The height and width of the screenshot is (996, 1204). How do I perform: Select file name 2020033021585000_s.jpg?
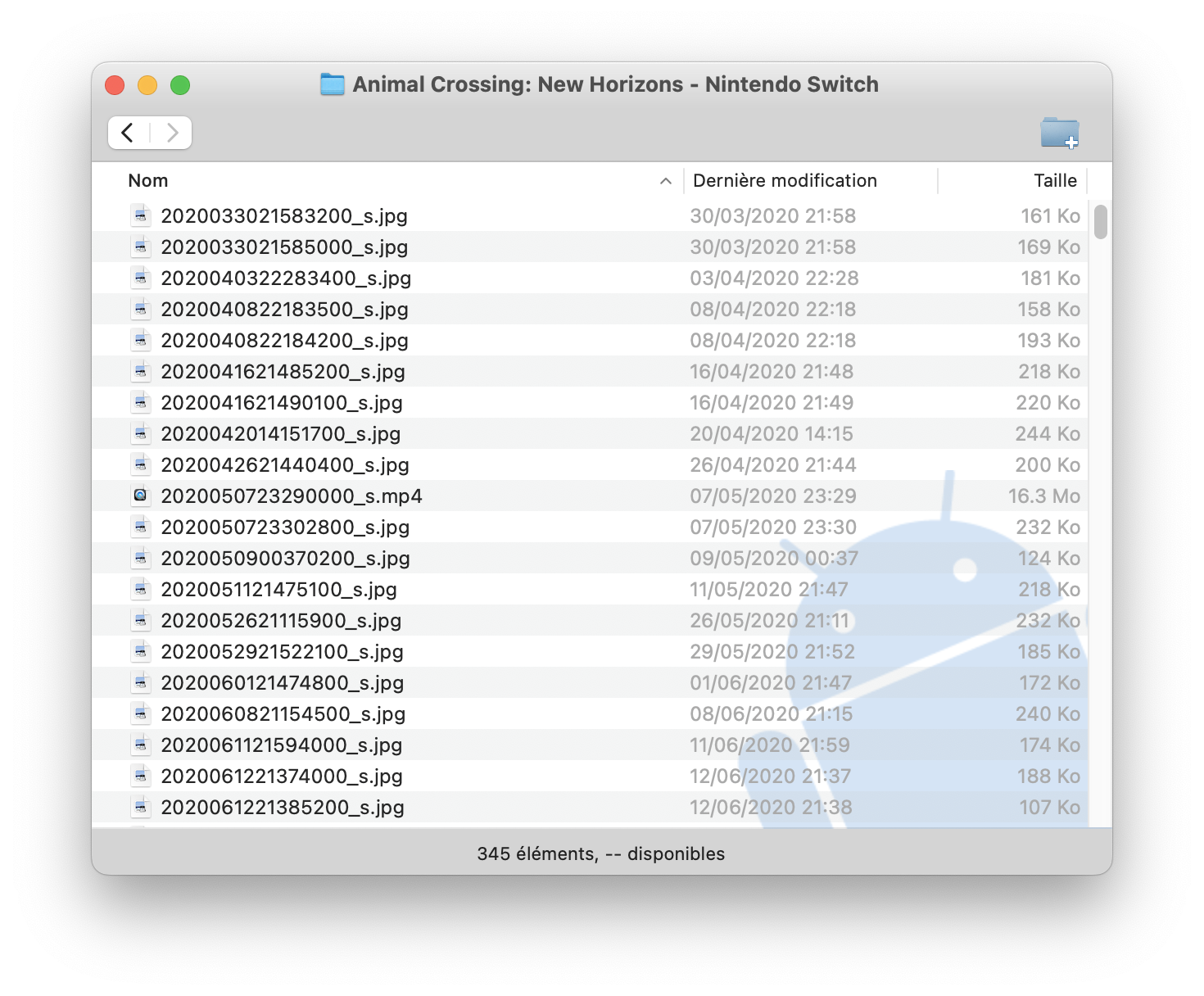pyautogui.click(x=284, y=247)
